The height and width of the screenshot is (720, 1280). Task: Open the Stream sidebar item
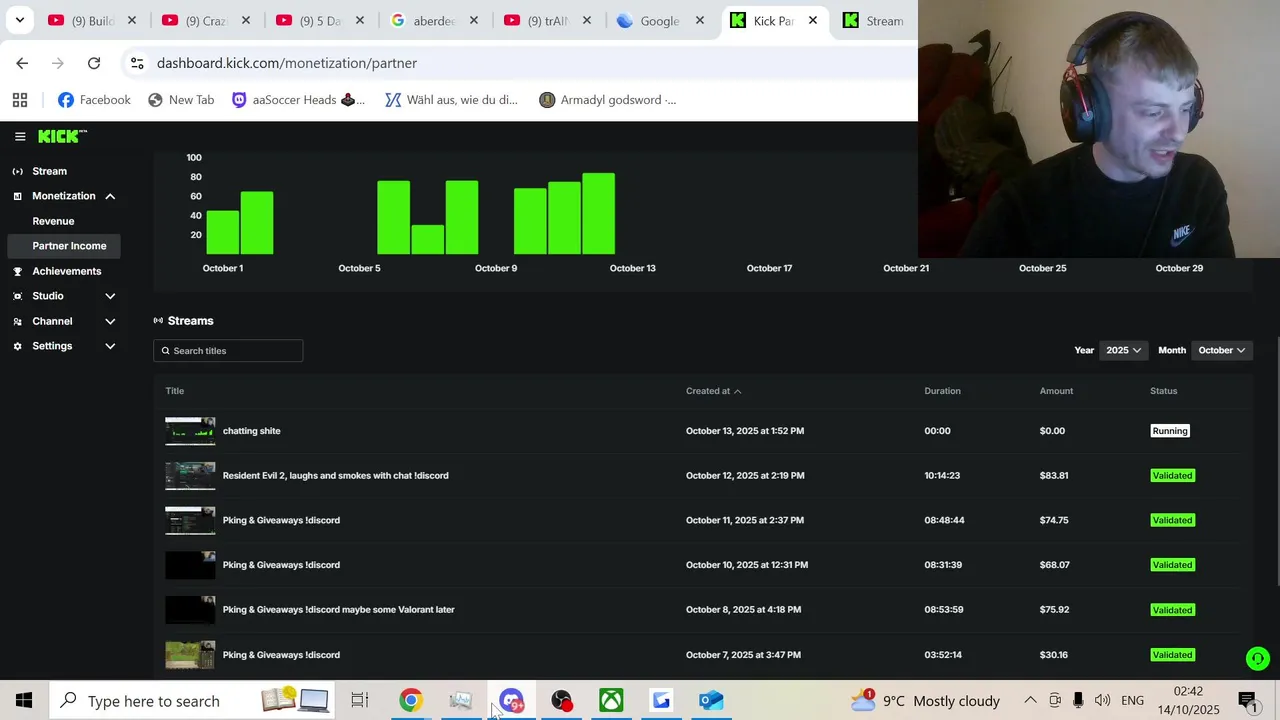49,171
